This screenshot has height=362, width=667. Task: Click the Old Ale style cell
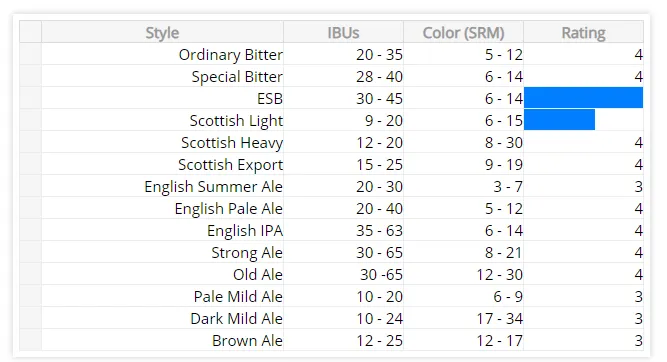[x=162, y=274]
